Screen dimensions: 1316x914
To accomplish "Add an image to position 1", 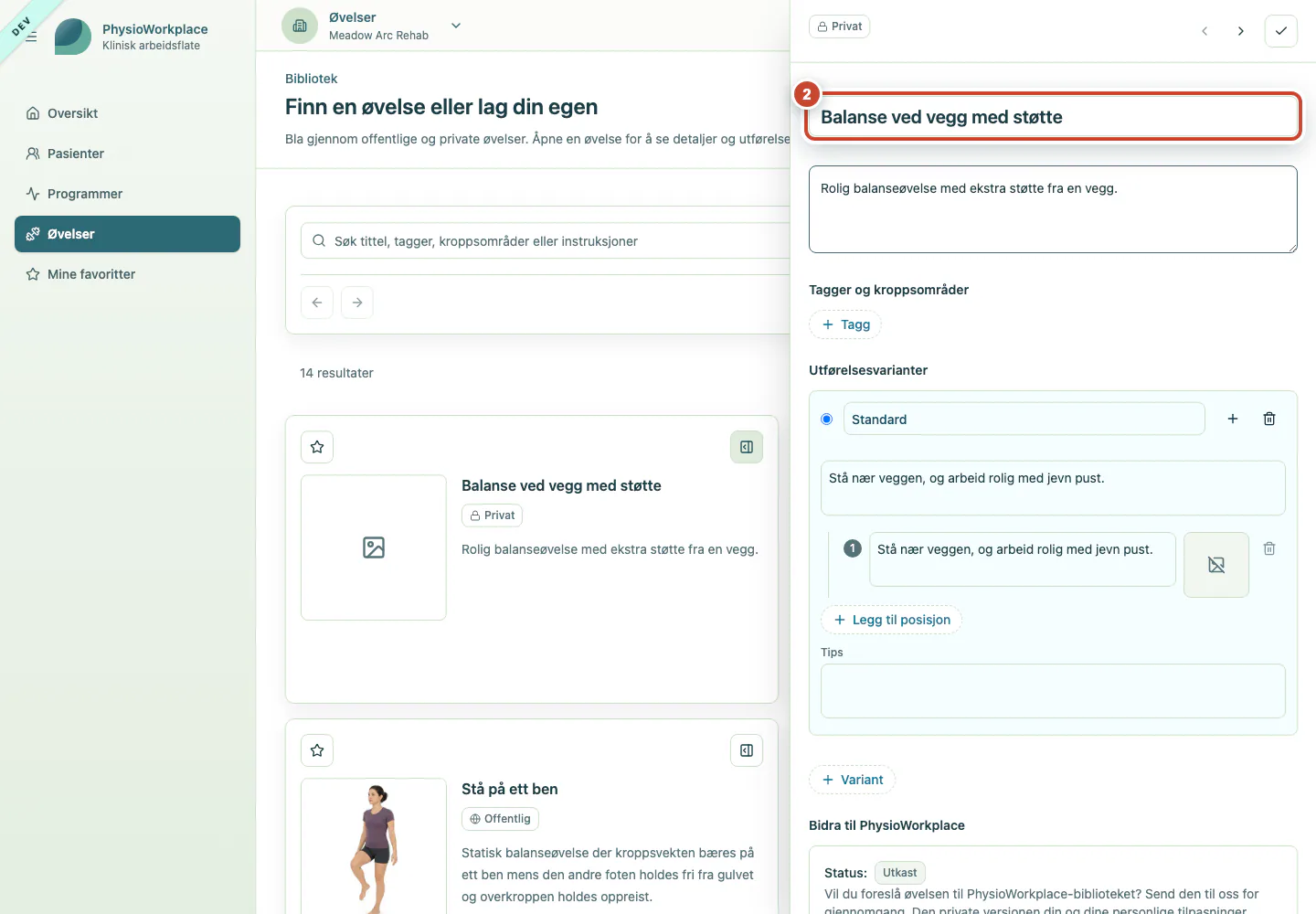I will pos(1216,565).
